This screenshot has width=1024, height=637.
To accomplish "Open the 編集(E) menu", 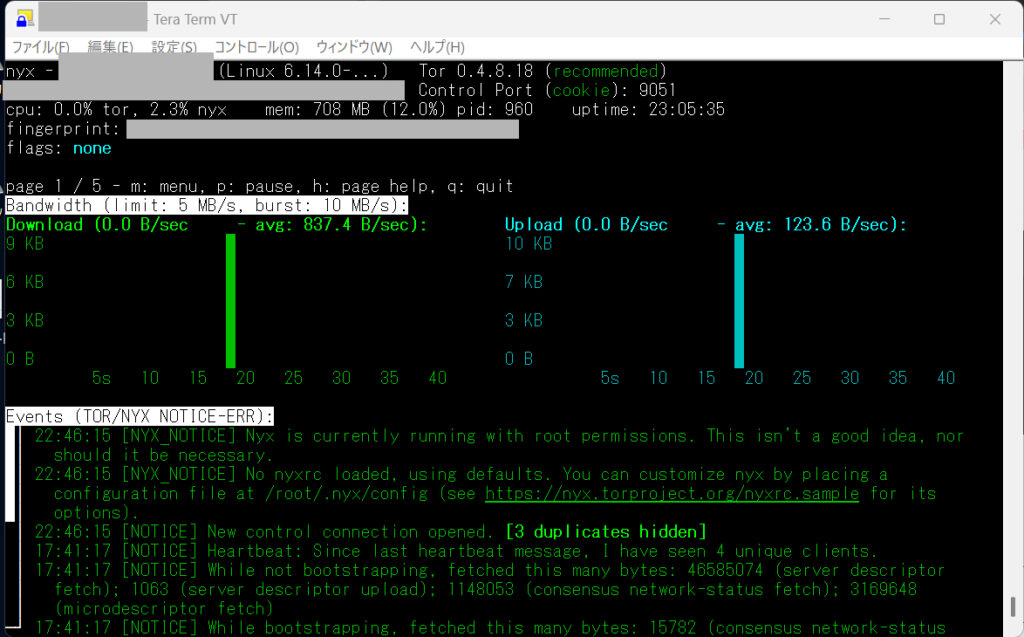I will coord(110,47).
